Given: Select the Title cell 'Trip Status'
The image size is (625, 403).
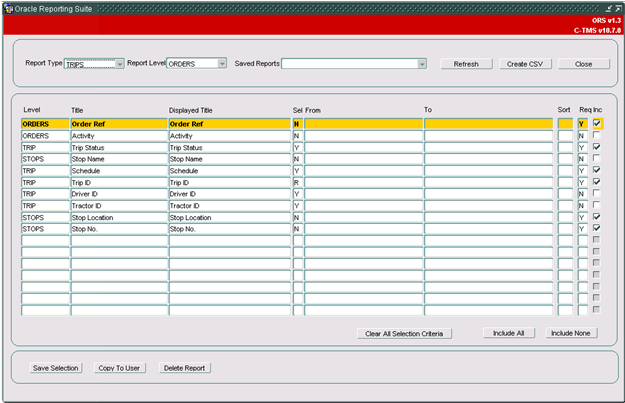Looking at the screenshot, I should pos(119,147).
